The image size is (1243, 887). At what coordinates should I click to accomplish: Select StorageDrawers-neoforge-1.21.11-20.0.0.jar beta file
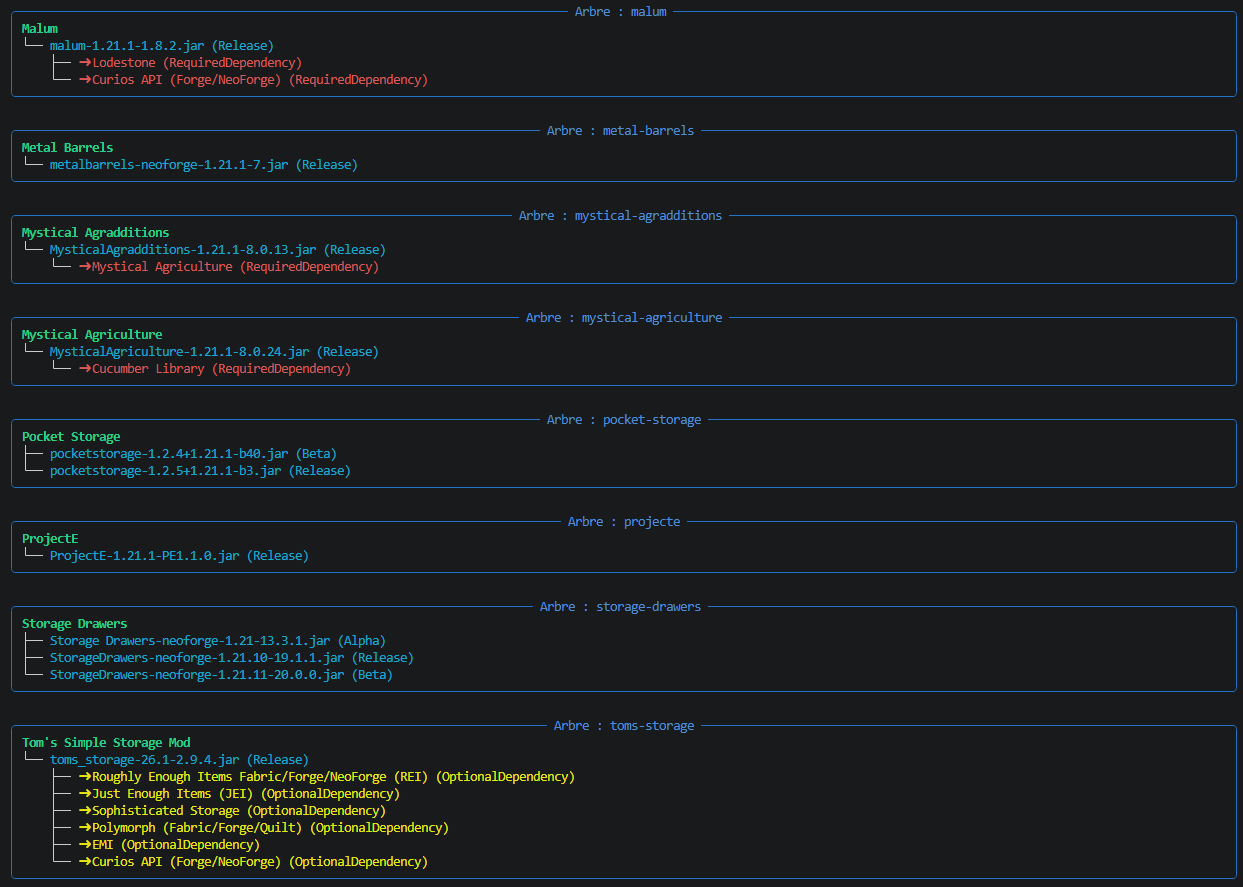coord(222,675)
